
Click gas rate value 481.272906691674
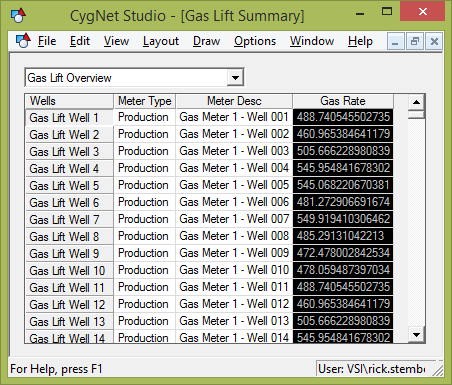[x=343, y=202]
